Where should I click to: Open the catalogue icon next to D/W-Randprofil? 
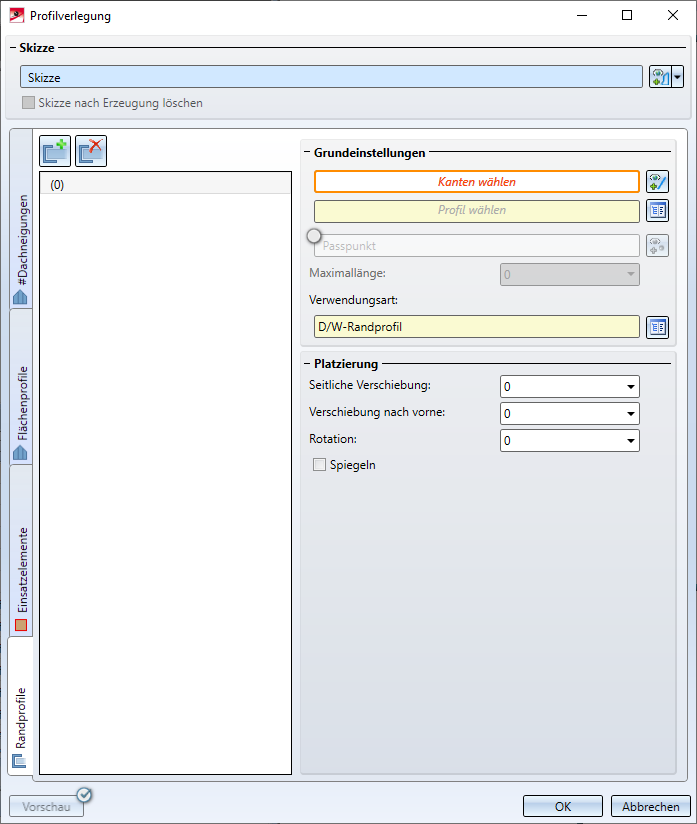tap(658, 327)
